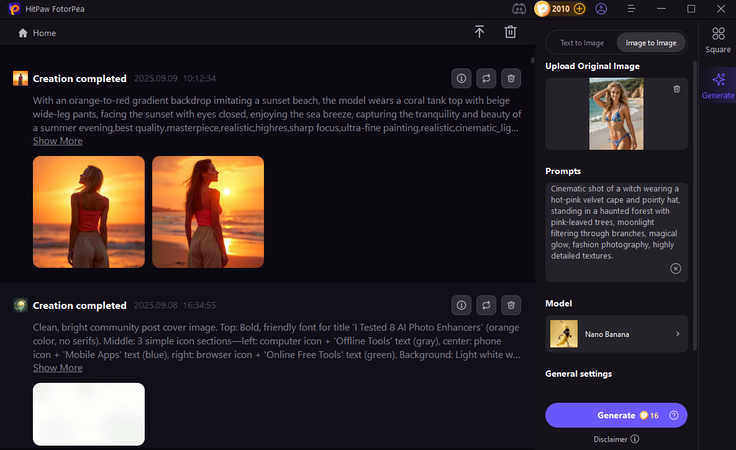This screenshot has height=450, width=736.
Task: Open the first sunset beach thumbnail
Action: pos(88,211)
